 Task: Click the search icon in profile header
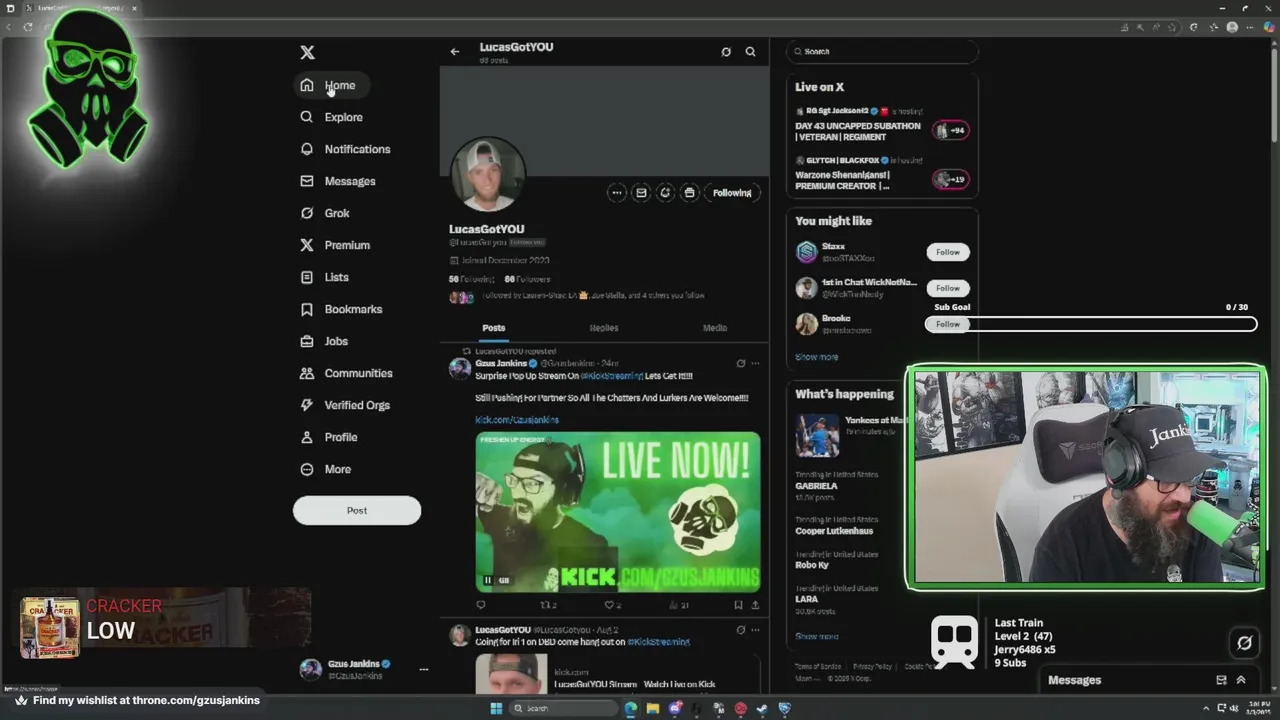point(750,52)
